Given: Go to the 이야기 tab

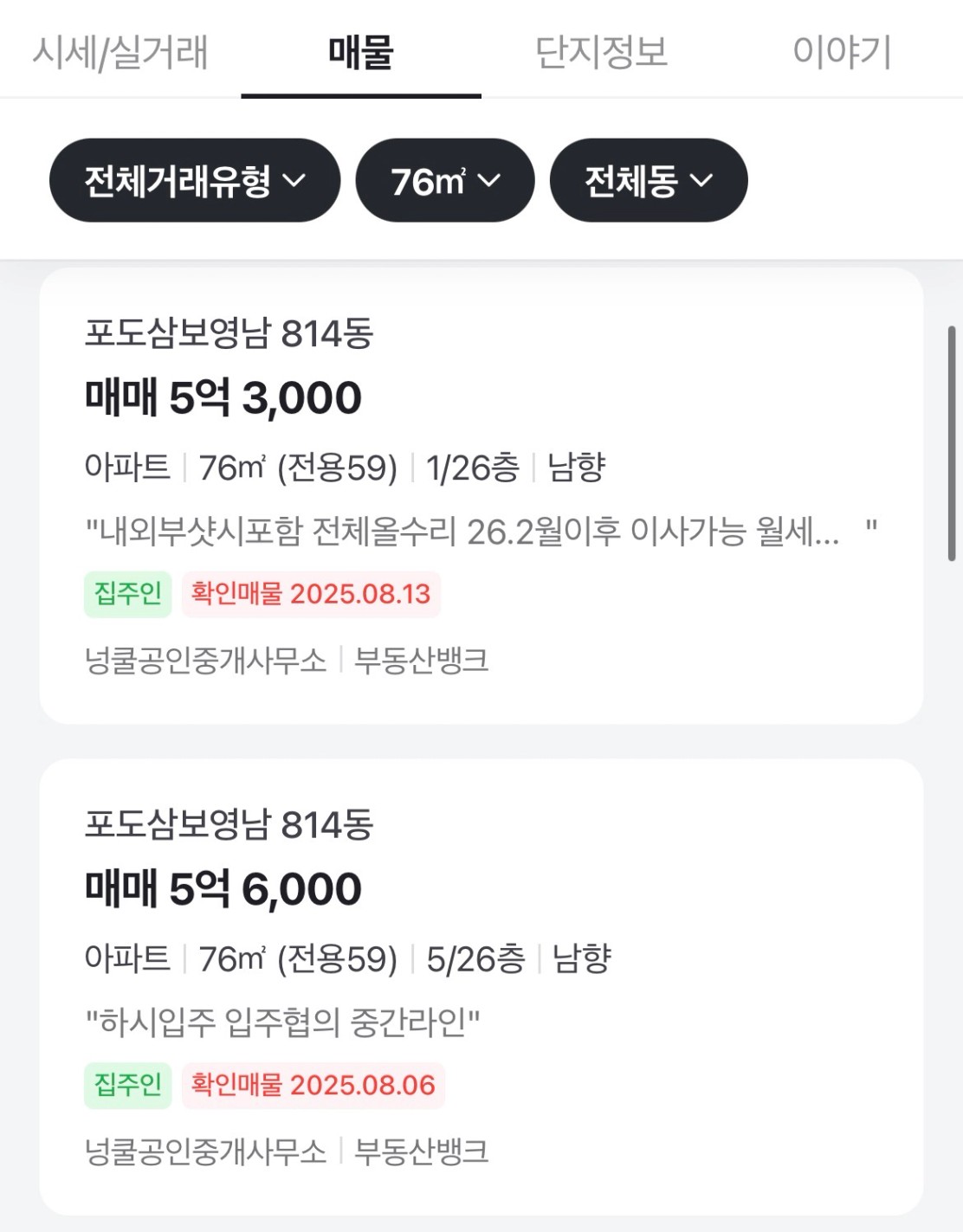Looking at the screenshot, I should pyautogui.click(x=842, y=52).
